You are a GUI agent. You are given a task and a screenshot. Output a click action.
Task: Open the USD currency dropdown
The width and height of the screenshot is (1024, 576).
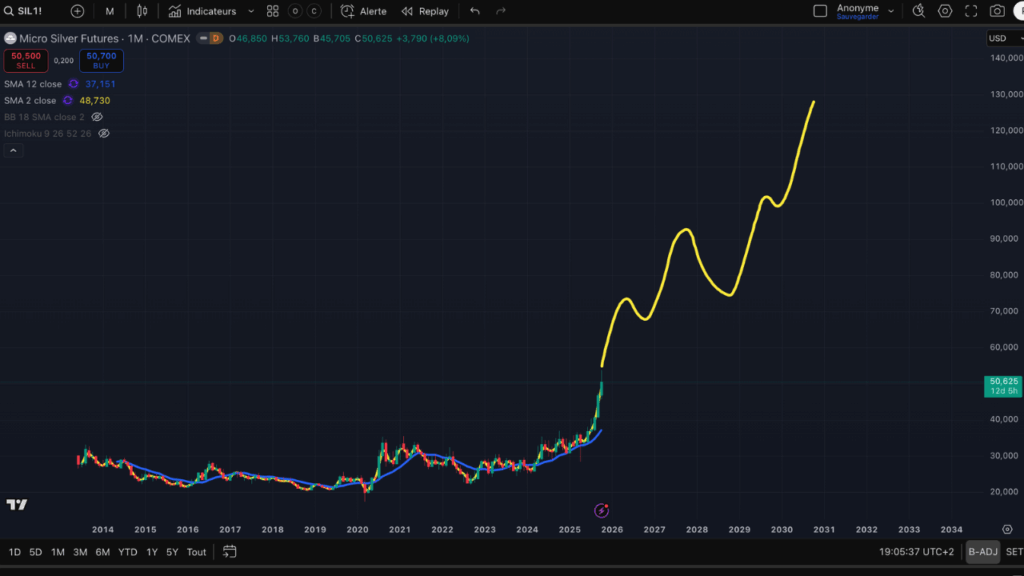click(x=1003, y=38)
